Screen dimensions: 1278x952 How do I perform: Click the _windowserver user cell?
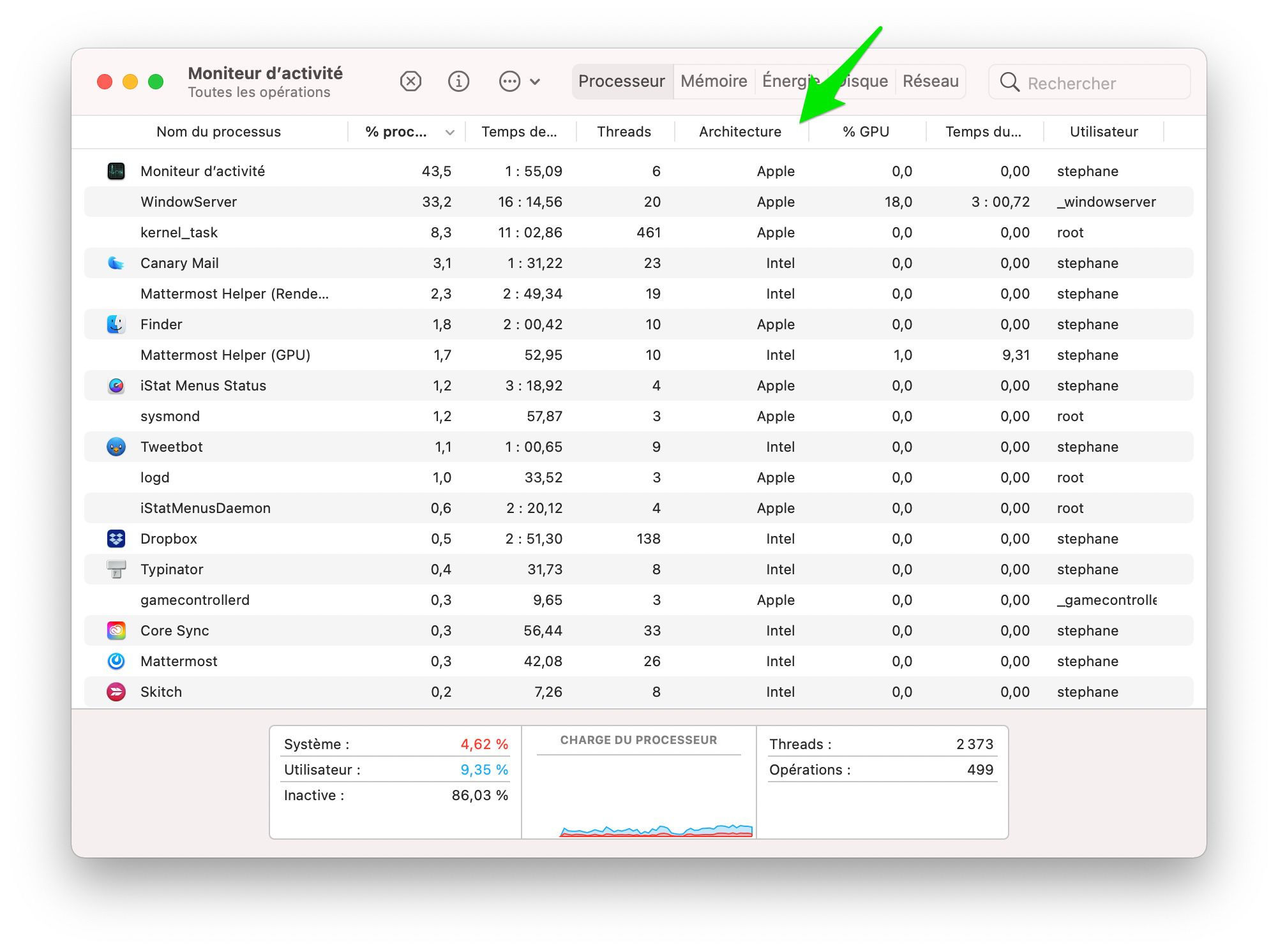pyautogui.click(x=1106, y=202)
